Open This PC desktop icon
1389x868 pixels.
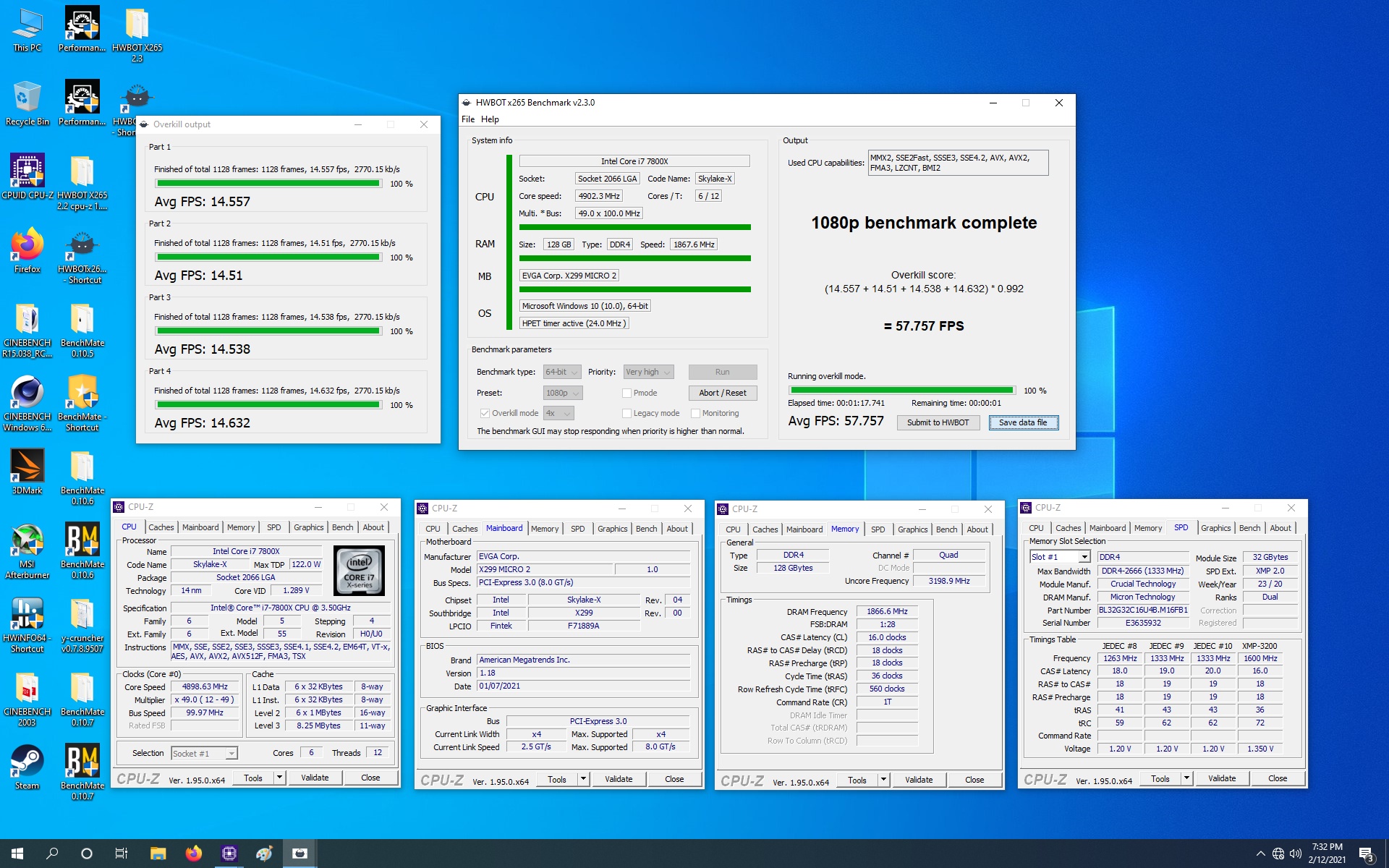click(27, 30)
